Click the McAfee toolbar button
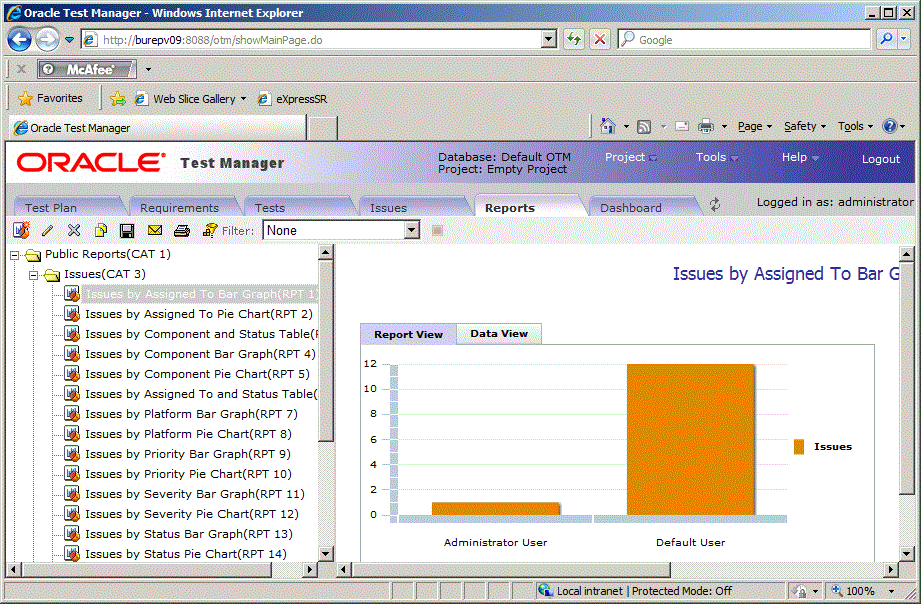Viewport: 921px width, 604px height. (x=87, y=69)
